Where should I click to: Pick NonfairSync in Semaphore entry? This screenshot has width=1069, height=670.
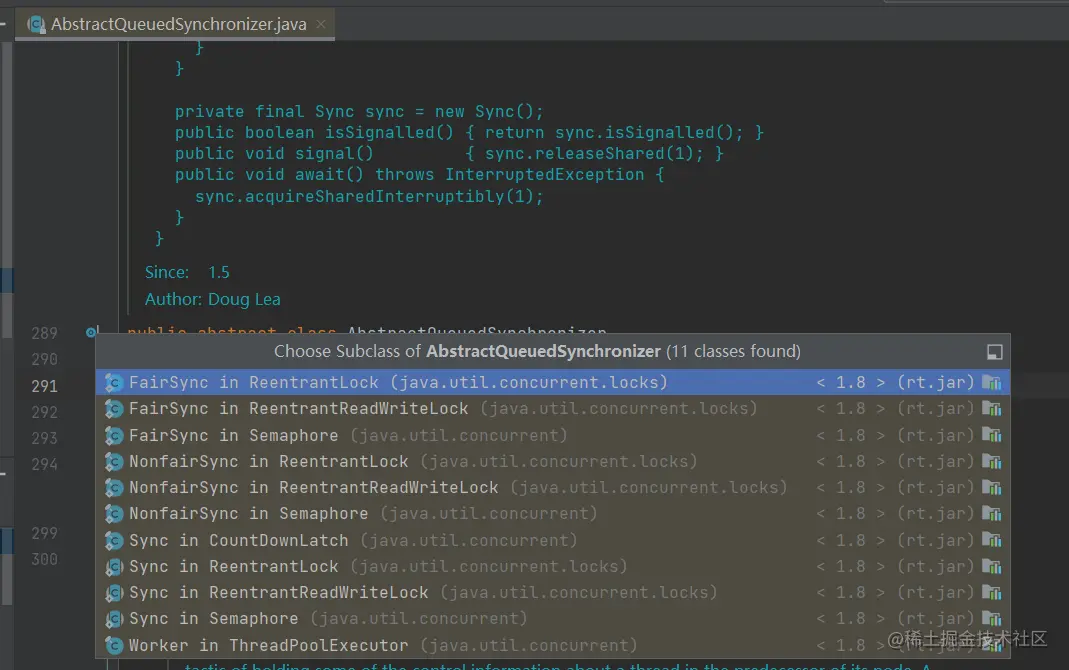(552, 513)
